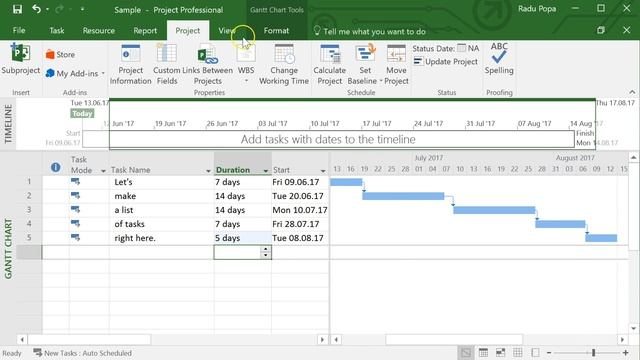This screenshot has width=640, height=360.
Task: Open the File tab
Action: 19,31
